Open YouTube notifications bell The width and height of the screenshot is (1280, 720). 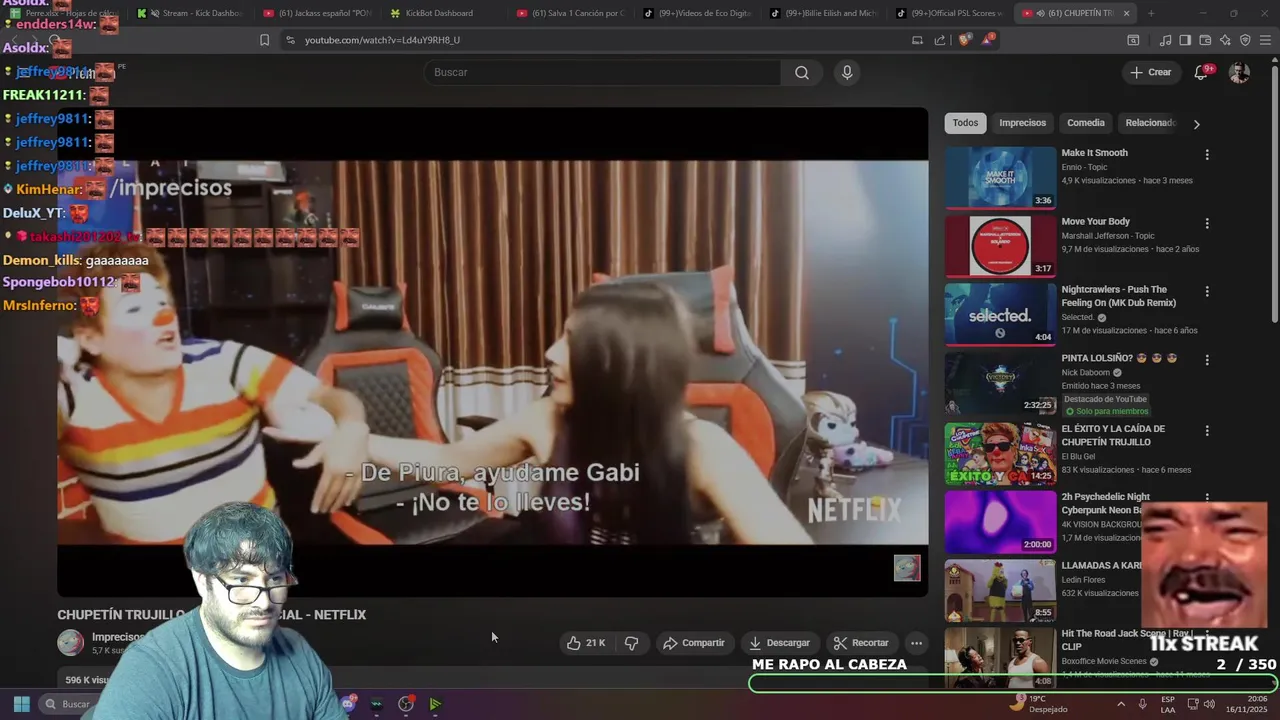[1201, 72]
